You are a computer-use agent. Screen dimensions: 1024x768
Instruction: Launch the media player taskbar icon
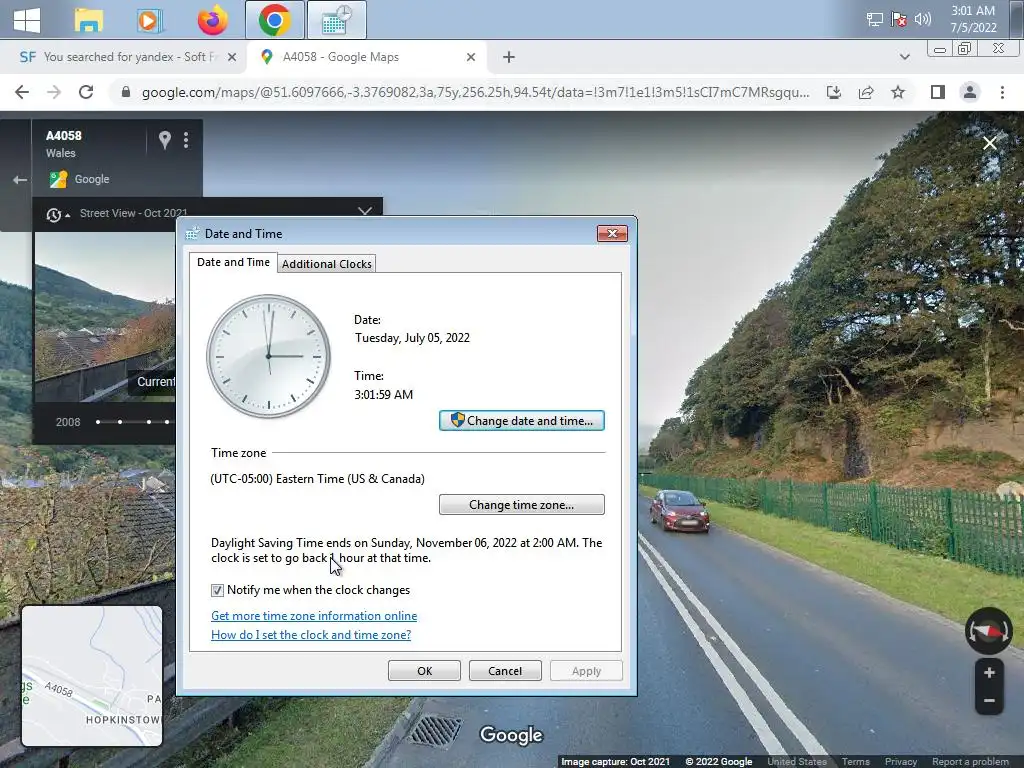pos(150,20)
